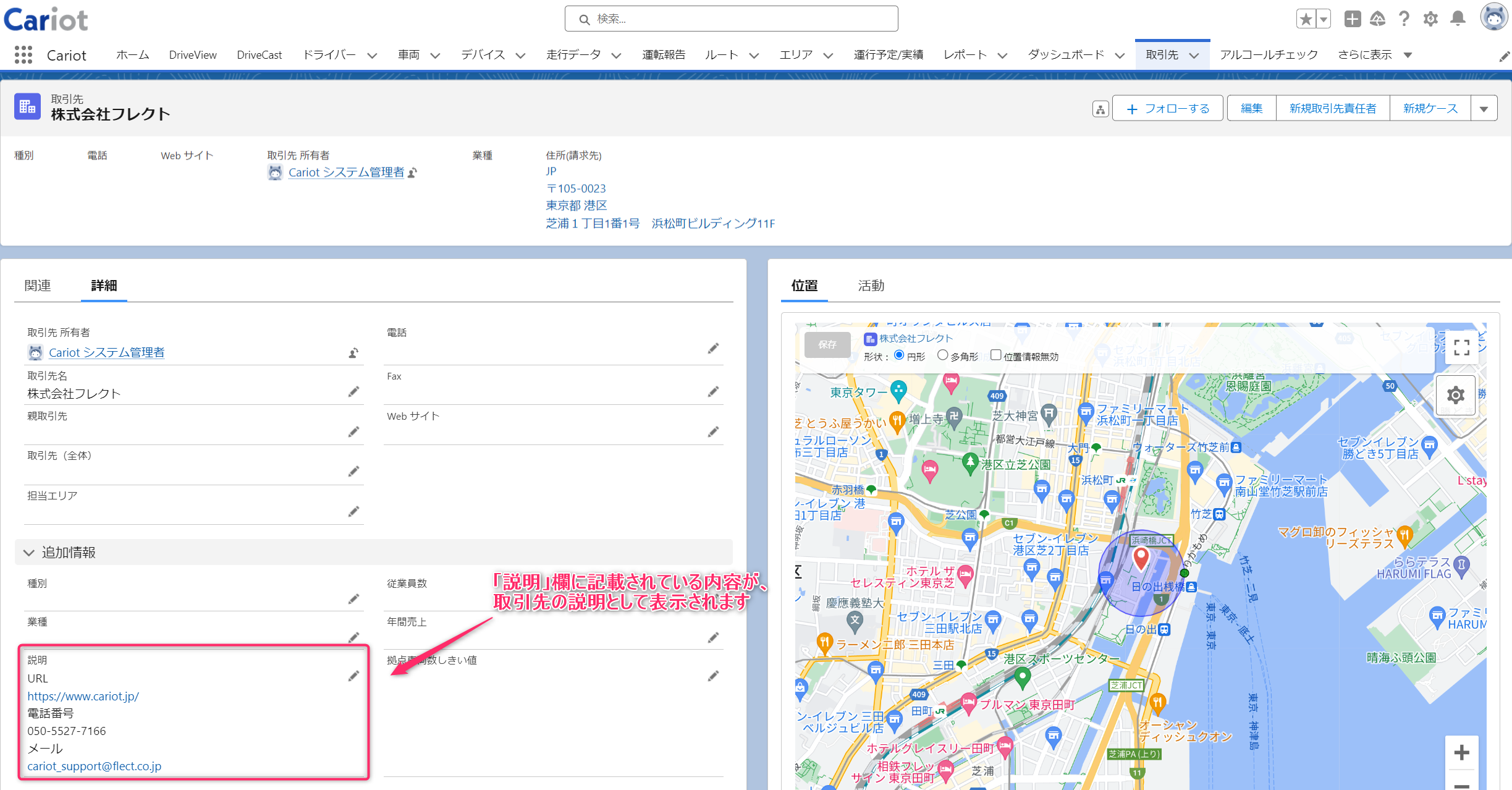
Task: Expand the ダッシュボード menu chevron
Action: coord(1120,56)
